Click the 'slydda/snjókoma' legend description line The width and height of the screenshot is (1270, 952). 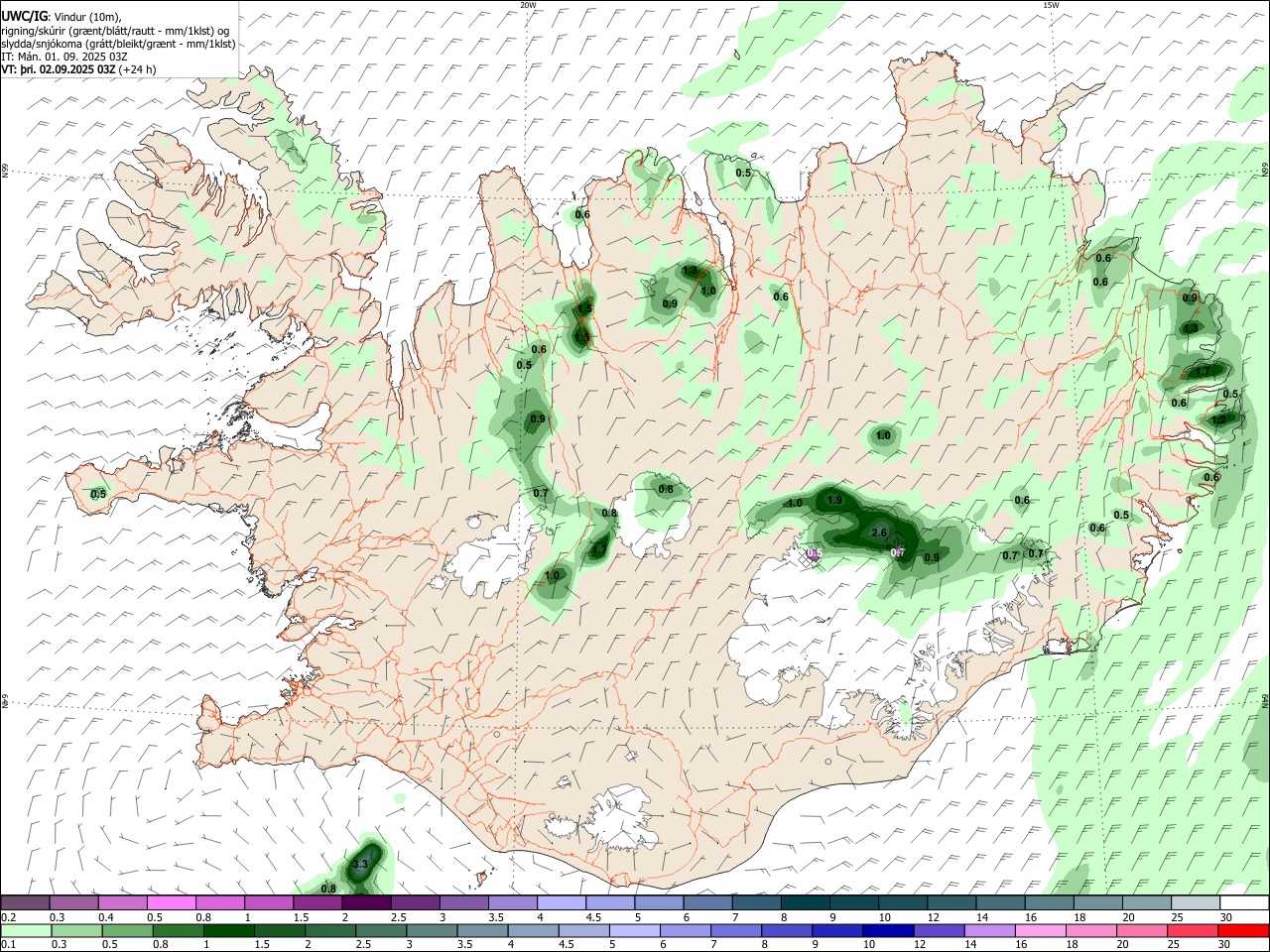118,44
